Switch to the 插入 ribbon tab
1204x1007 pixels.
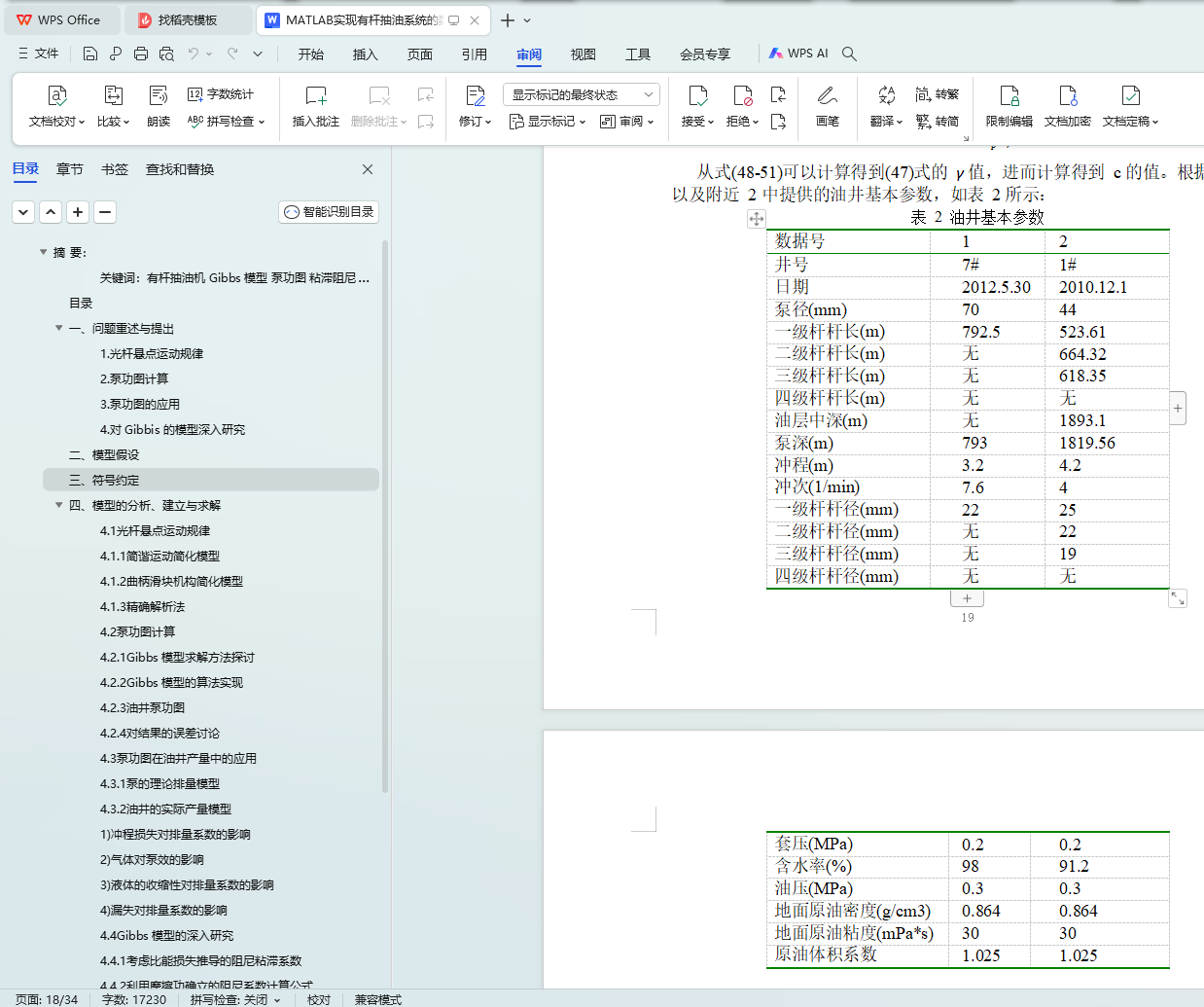[x=366, y=54]
